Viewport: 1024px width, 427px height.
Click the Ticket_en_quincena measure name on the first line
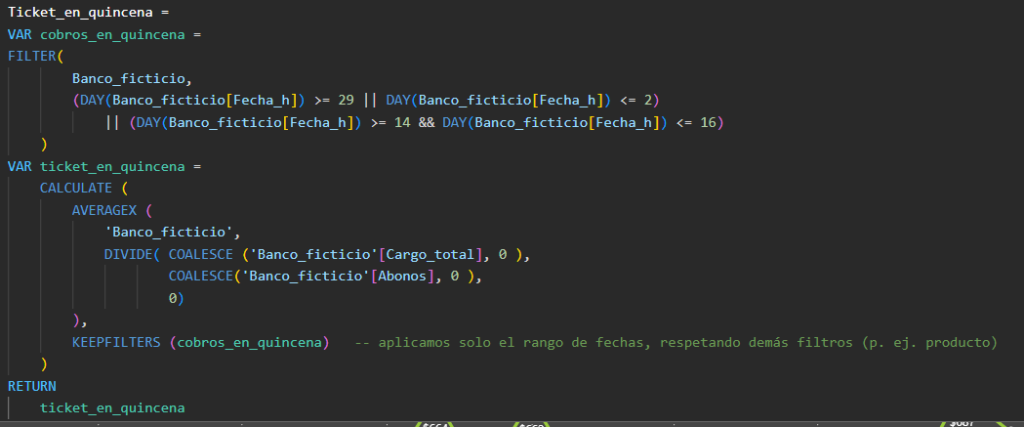[x=76, y=12]
